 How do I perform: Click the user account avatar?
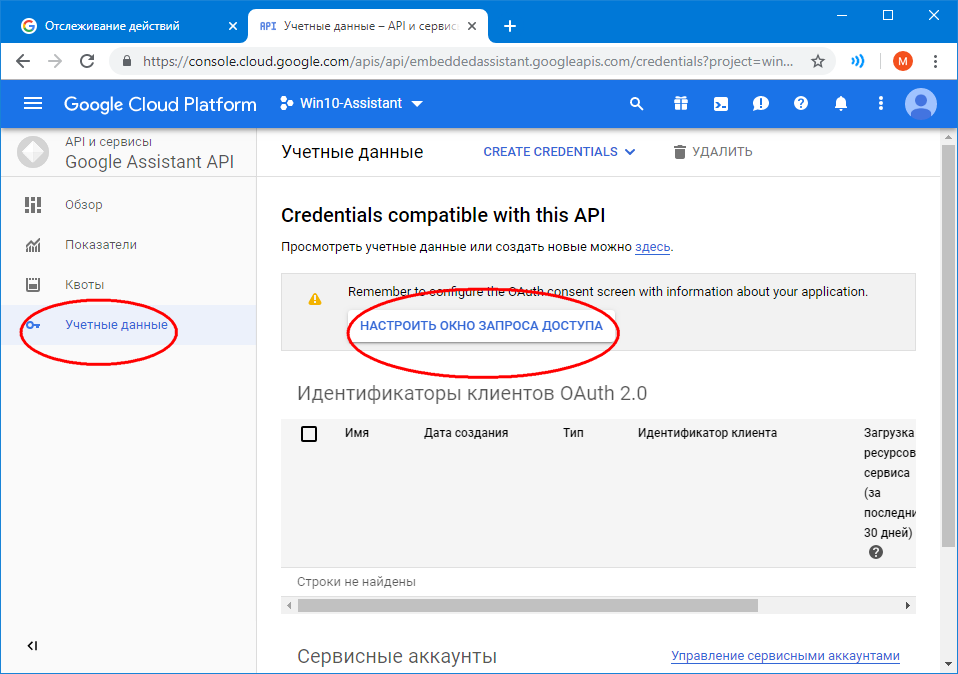[921, 104]
